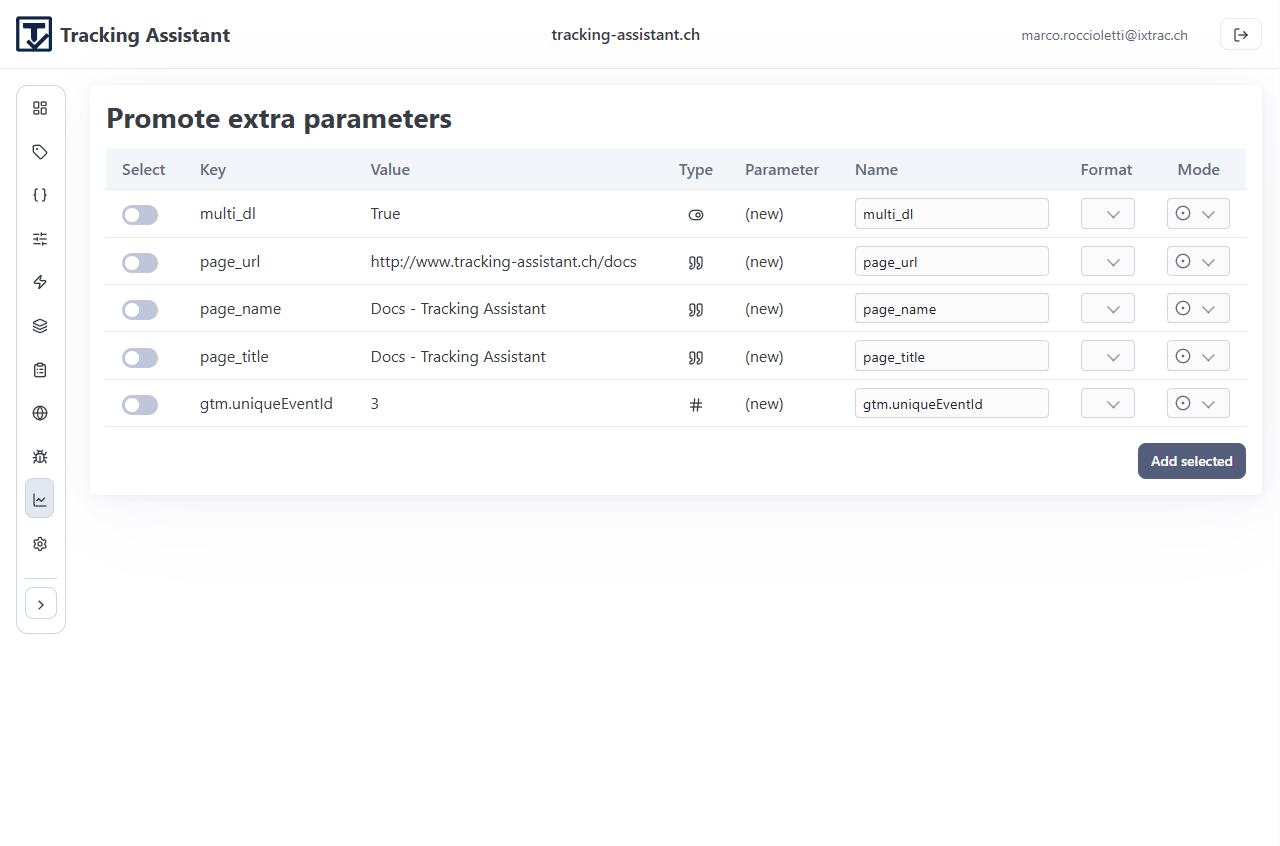Enable the page_url select toggle
The image size is (1280, 846).
[x=140, y=262]
